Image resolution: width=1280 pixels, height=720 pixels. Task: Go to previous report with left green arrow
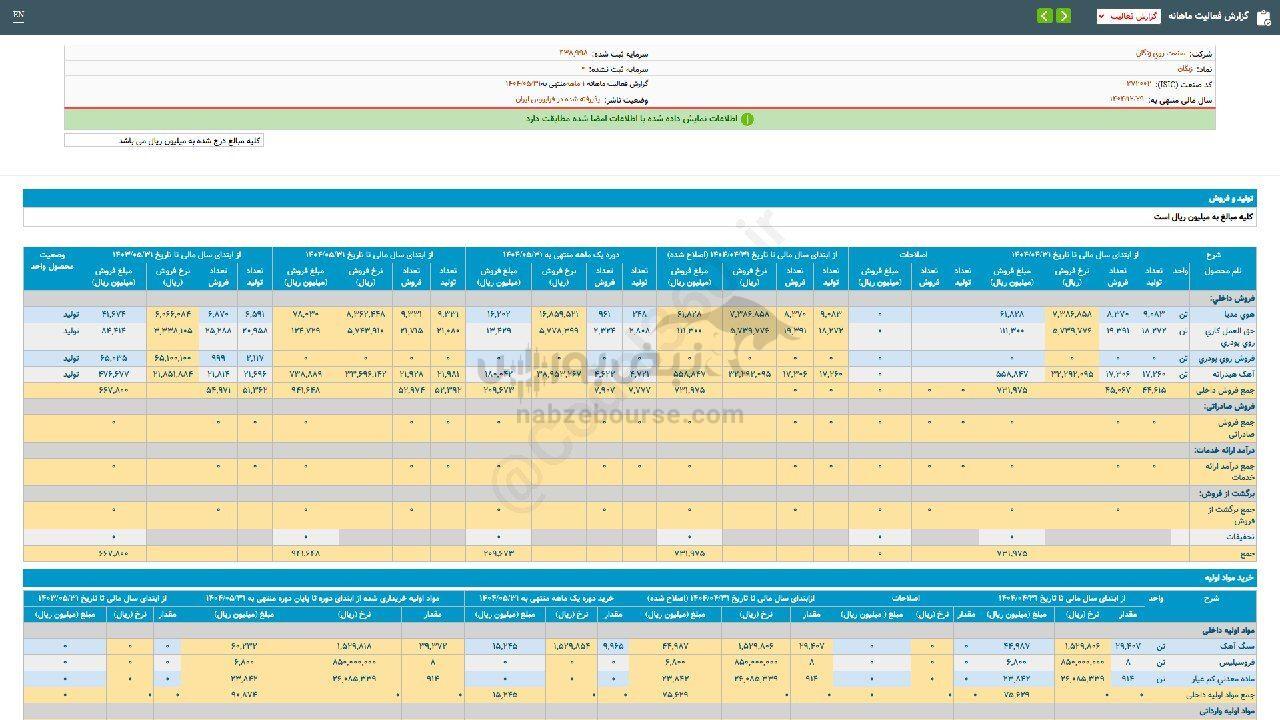1044,16
